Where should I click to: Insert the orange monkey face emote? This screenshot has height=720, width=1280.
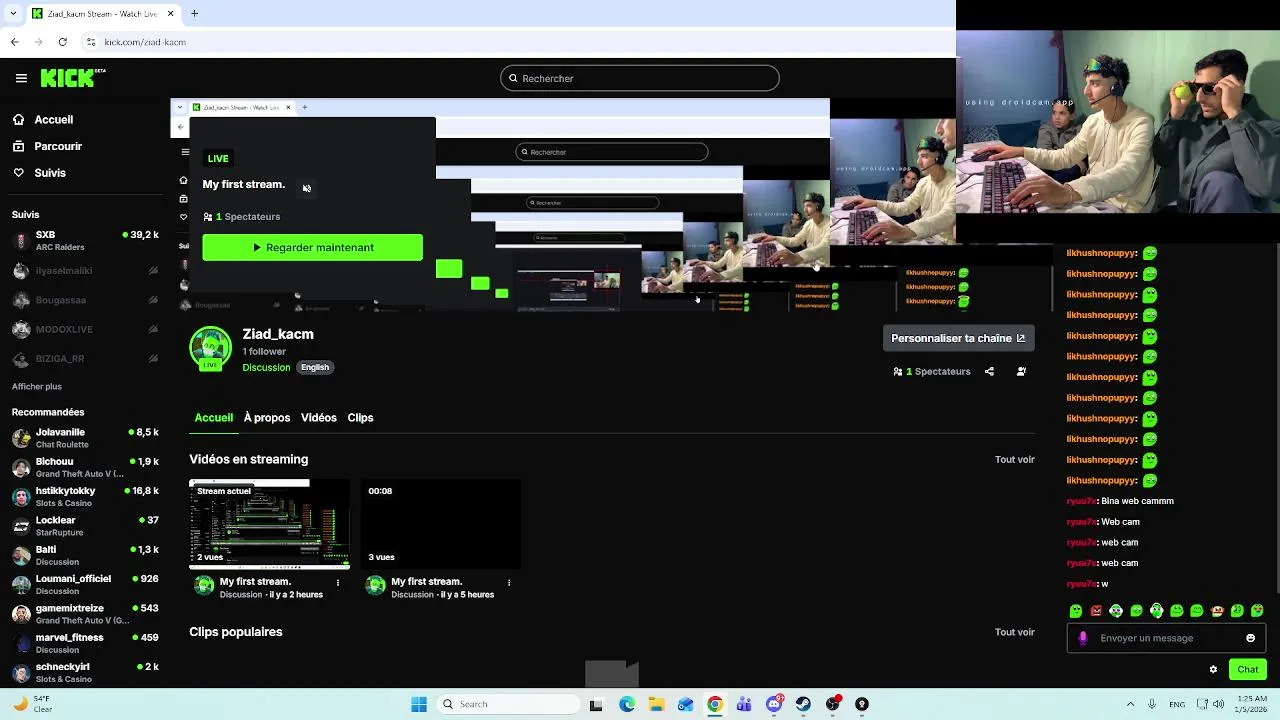(1217, 611)
